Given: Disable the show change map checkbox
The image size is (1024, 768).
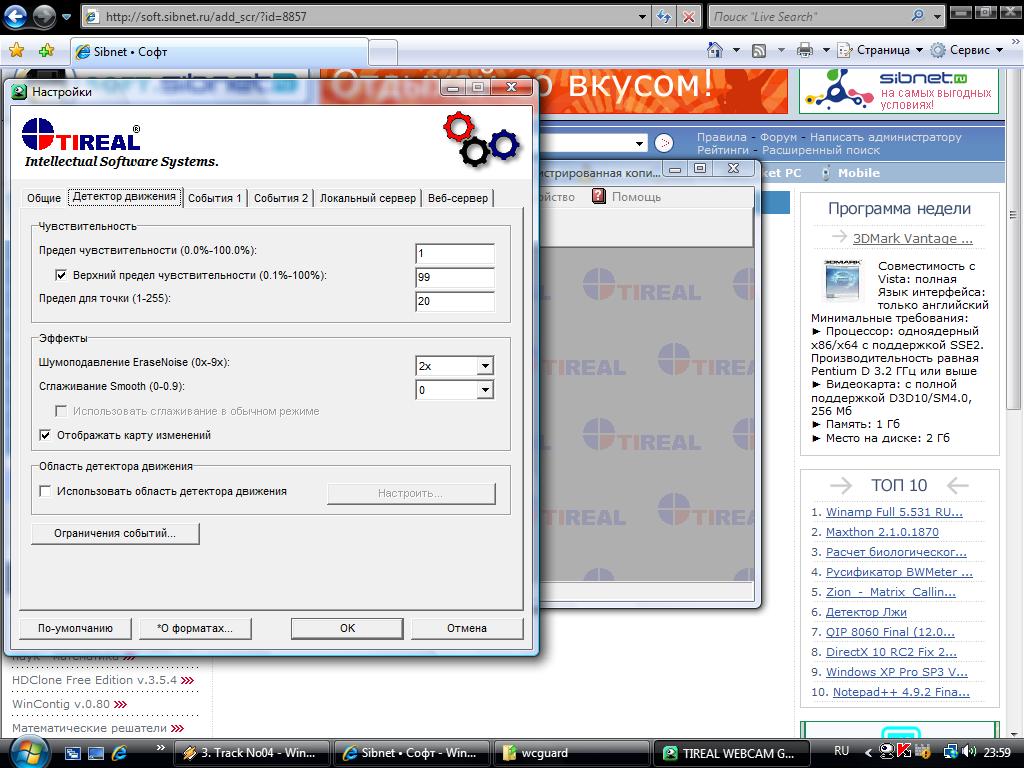Looking at the screenshot, I should coord(45,435).
